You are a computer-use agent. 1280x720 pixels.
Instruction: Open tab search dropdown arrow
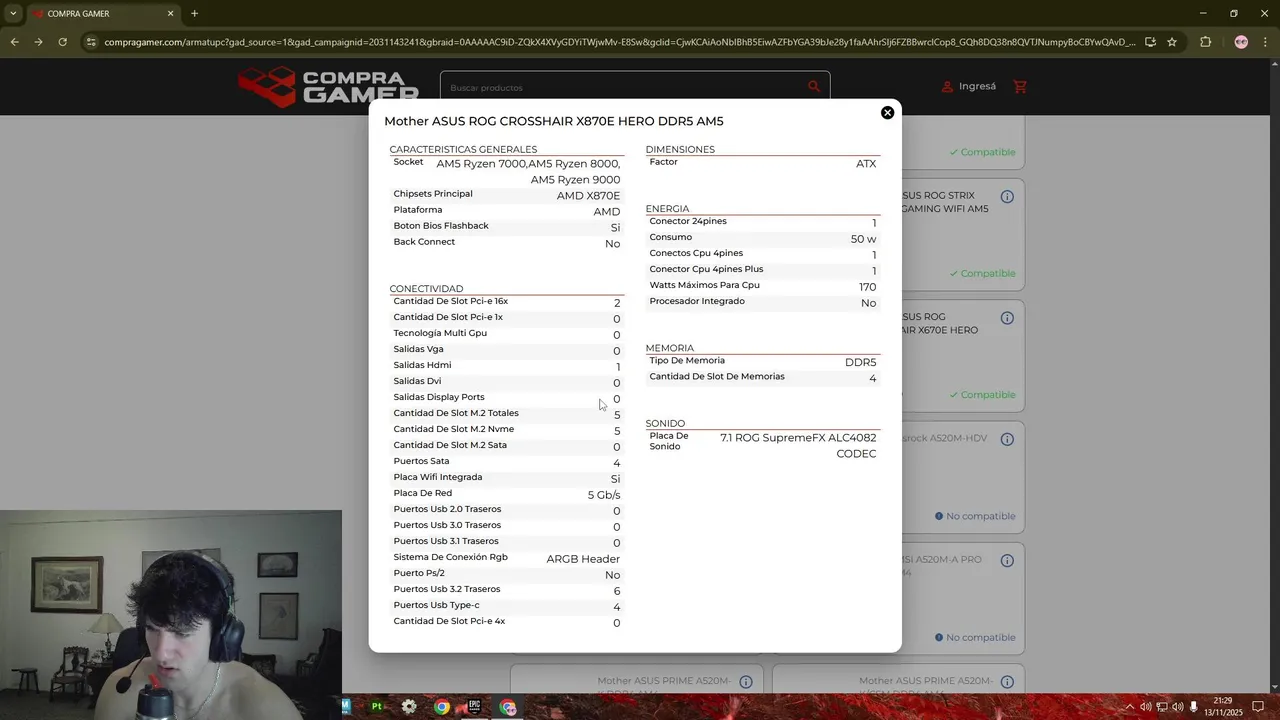tap(13, 14)
